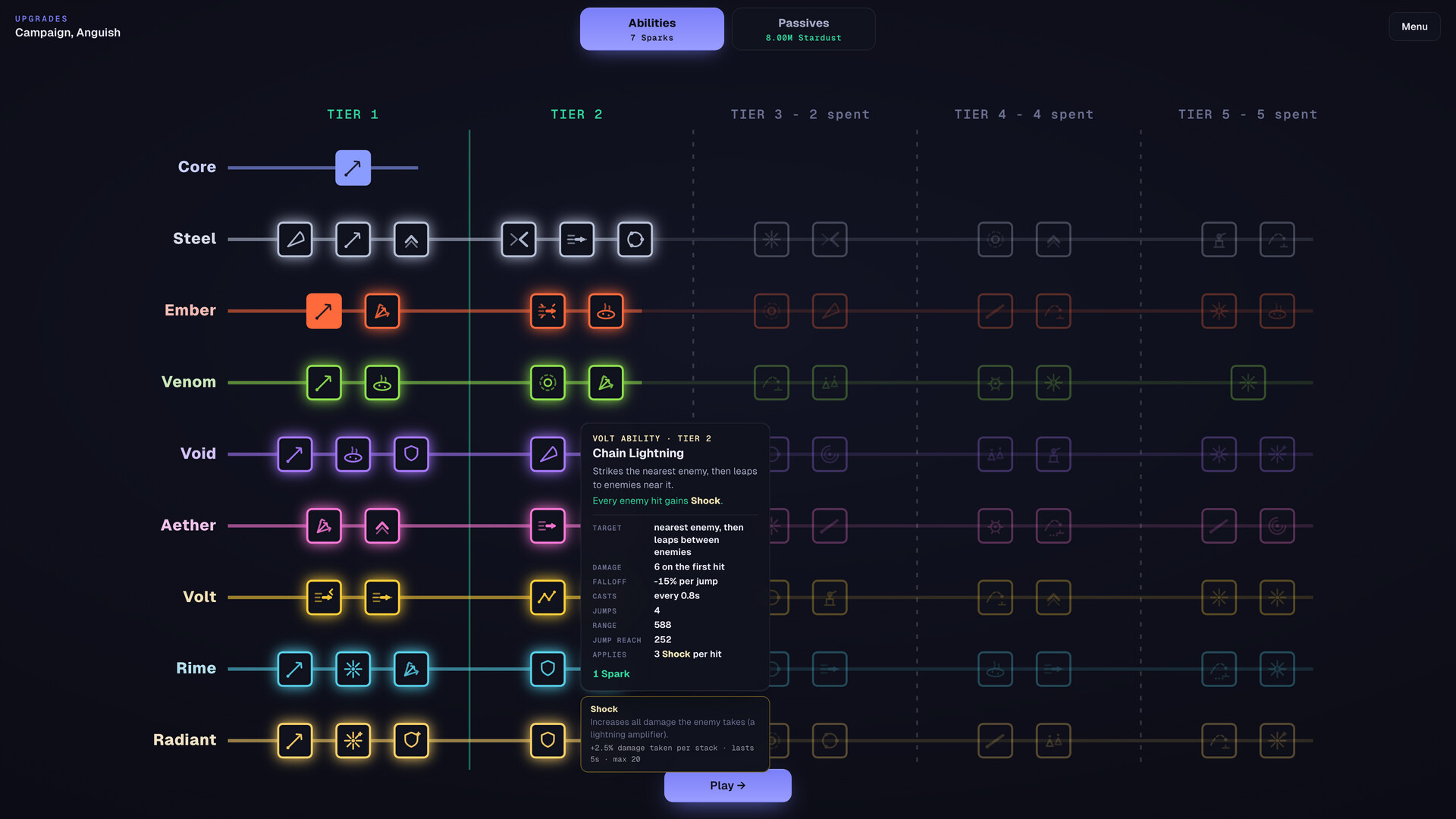Screen dimensions: 1456x819
Task: Select the Void Tier 1 arrow icon
Action: (x=295, y=454)
